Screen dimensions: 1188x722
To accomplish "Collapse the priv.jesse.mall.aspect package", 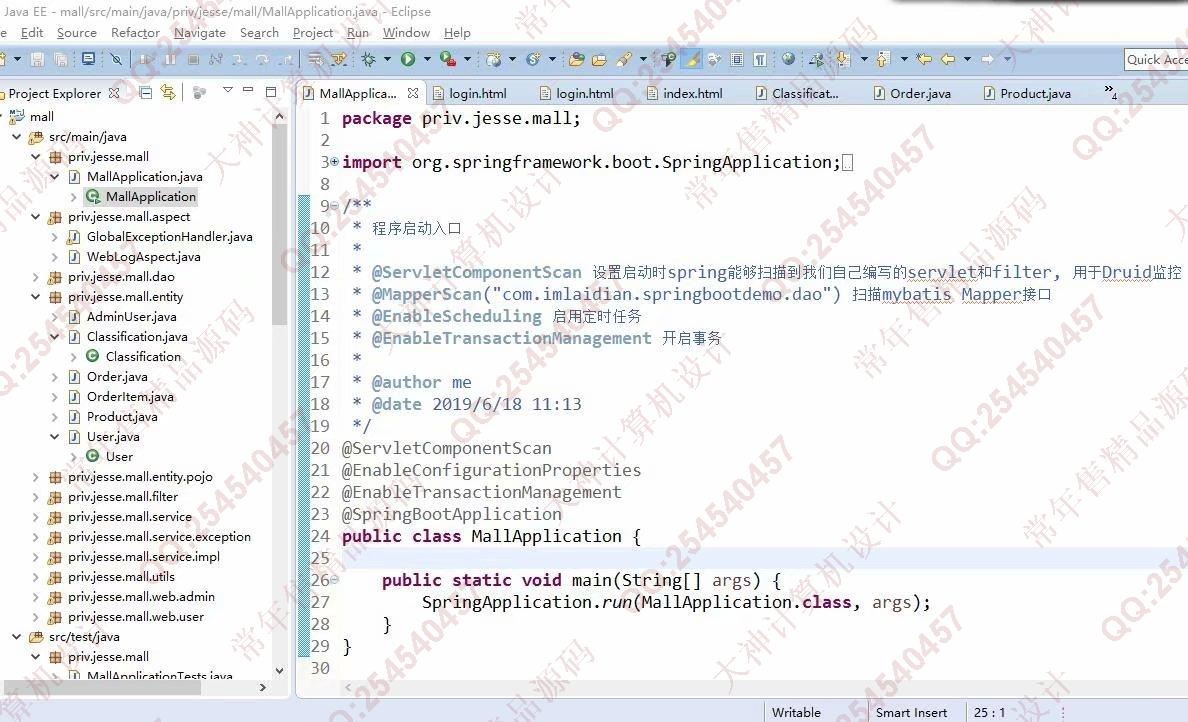I will 36,217.
